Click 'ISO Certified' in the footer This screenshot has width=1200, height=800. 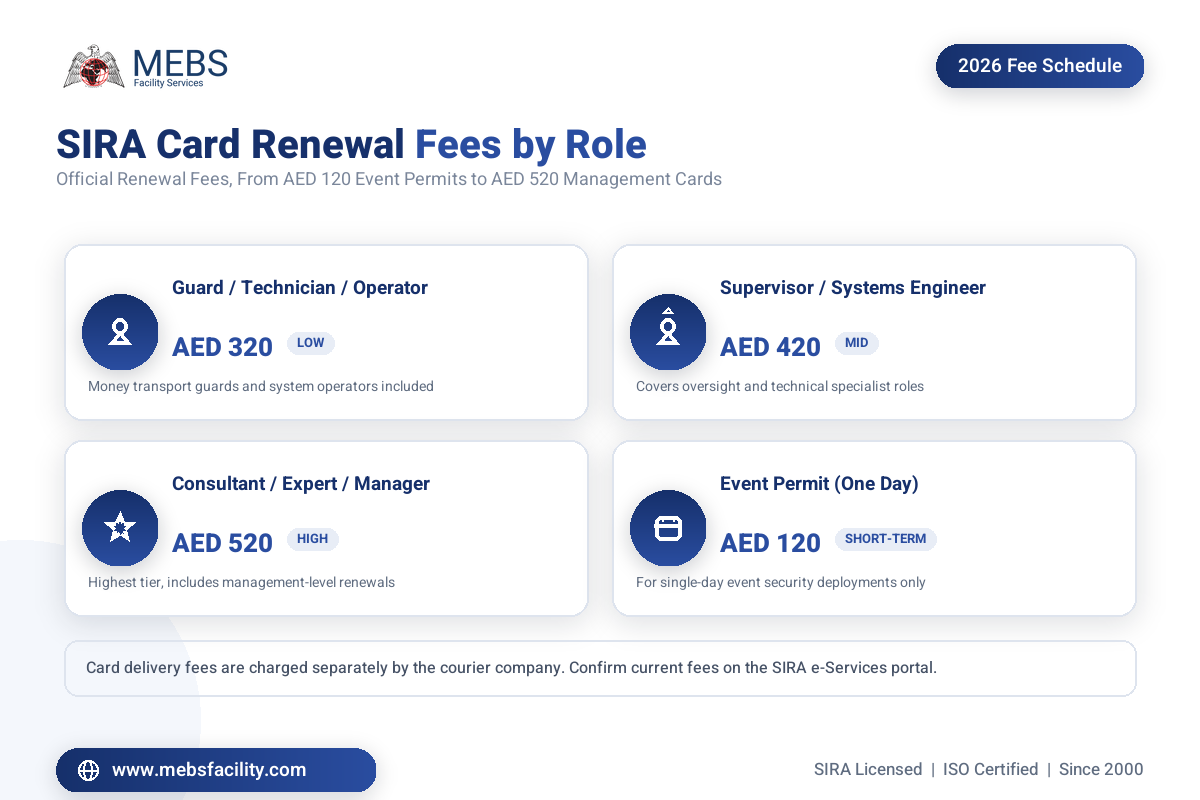(991, 770)
